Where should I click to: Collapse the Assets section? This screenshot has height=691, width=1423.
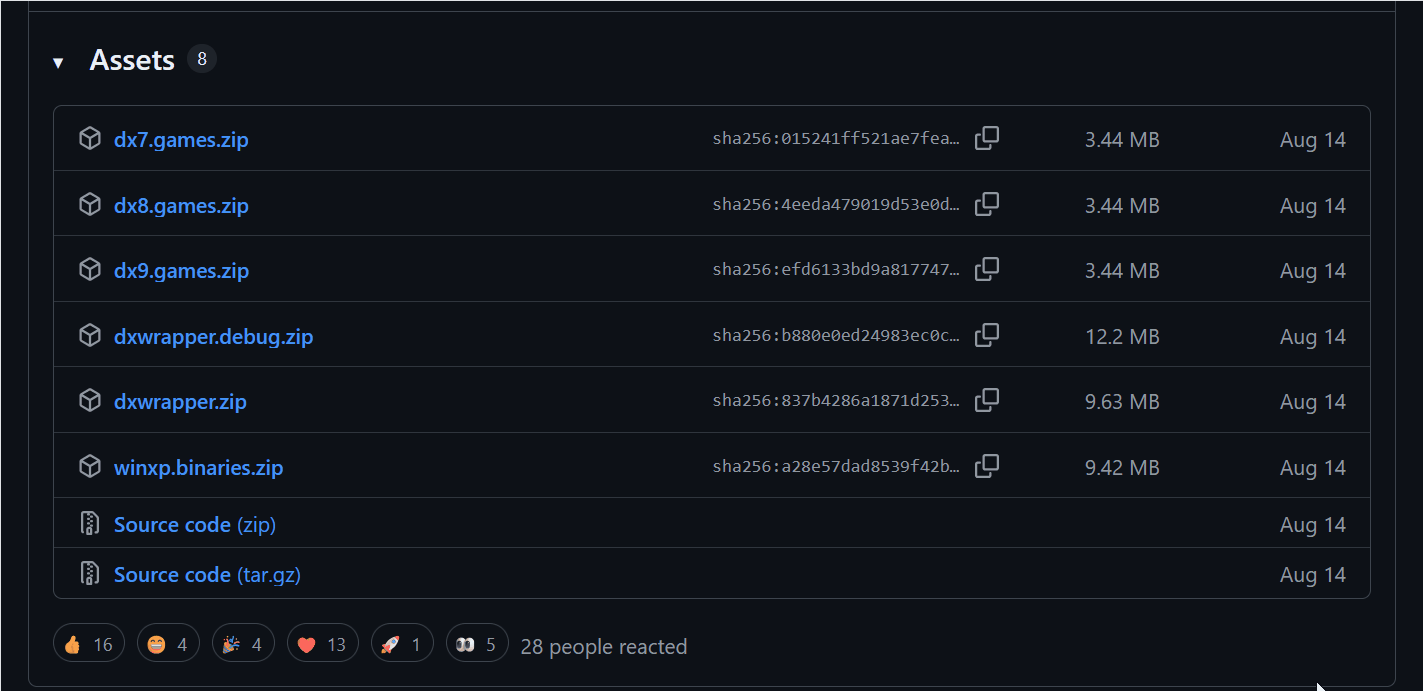click(x=58, y=62)
